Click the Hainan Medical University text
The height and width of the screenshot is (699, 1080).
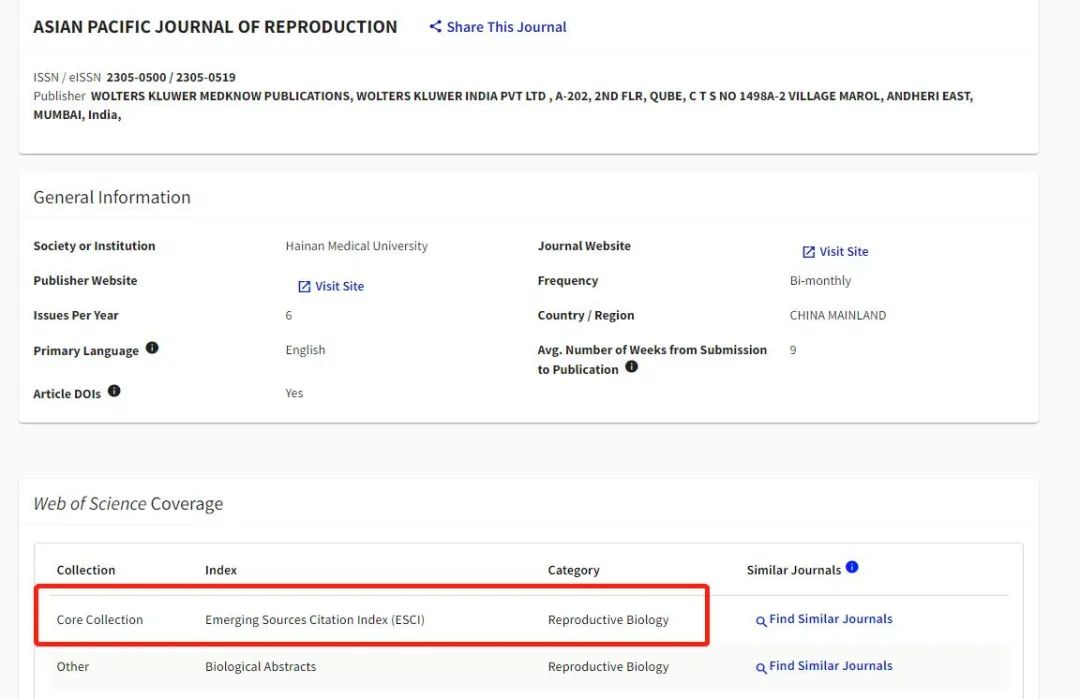(356, 246)
